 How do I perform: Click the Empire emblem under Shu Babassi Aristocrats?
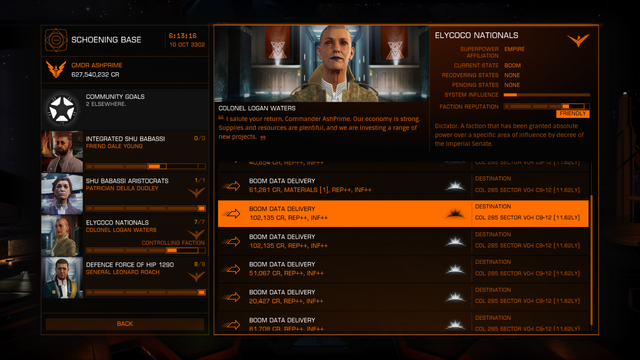[196, 192]
